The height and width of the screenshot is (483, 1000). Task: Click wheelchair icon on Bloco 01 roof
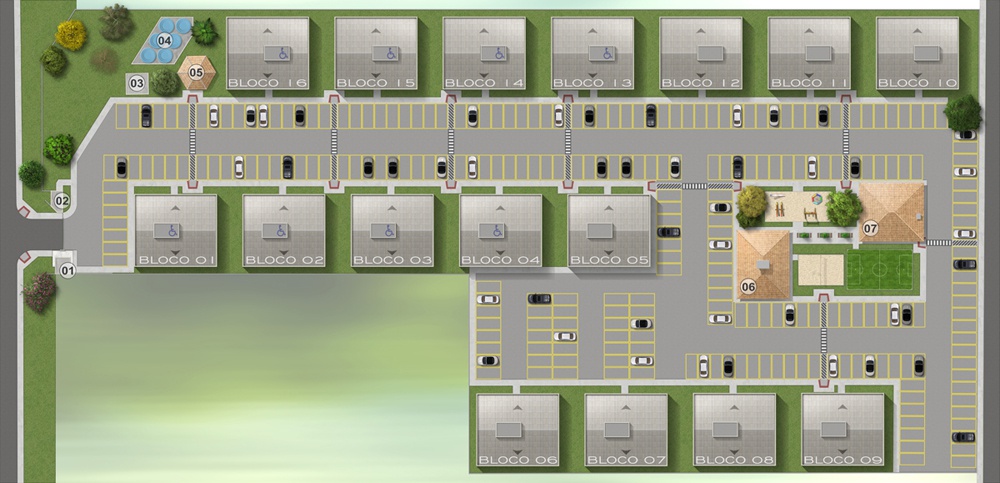174,231
